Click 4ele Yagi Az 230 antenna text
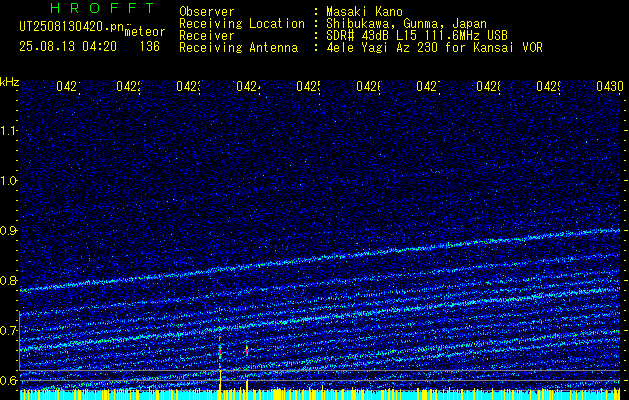 [x=434, y=48]
